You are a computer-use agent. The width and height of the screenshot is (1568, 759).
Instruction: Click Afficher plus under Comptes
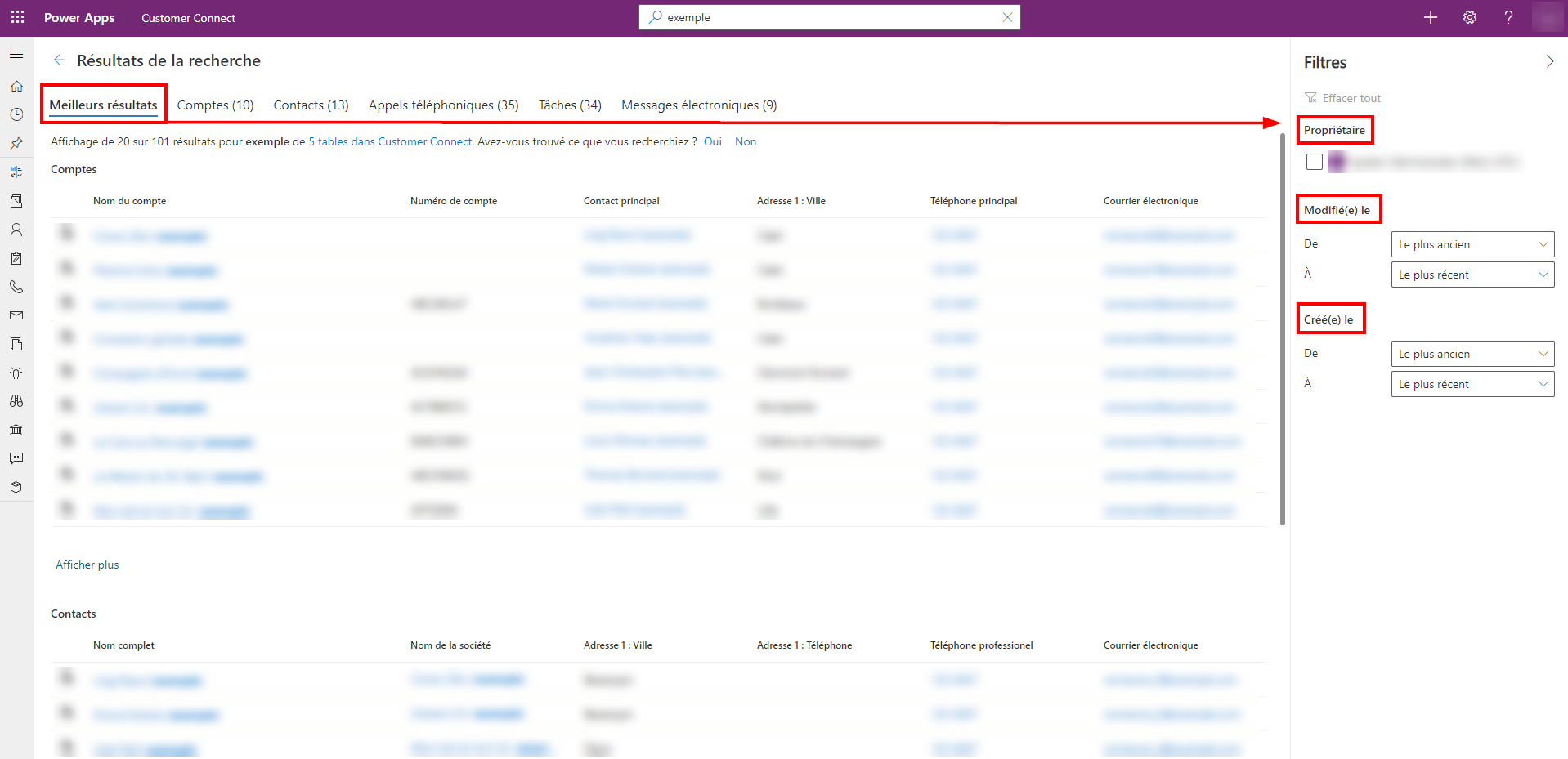pyautogui.click(x=87, y=565)
